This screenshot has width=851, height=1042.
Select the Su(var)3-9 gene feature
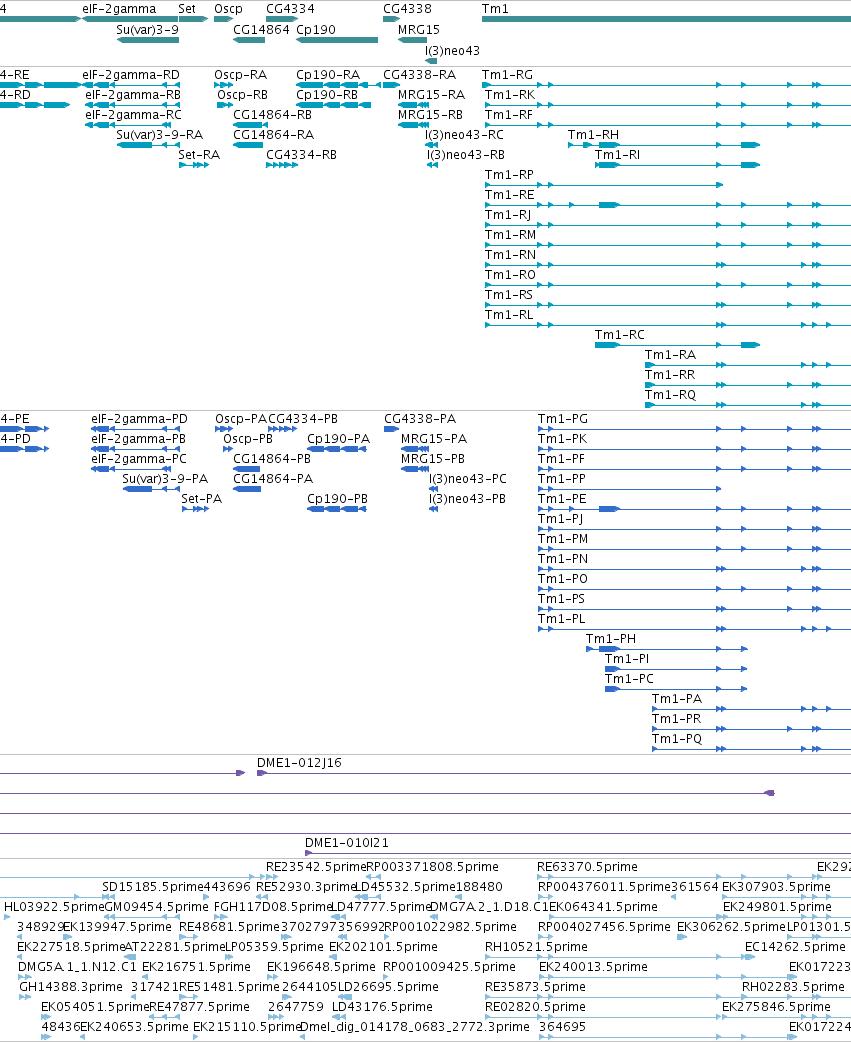coord(147,40)
